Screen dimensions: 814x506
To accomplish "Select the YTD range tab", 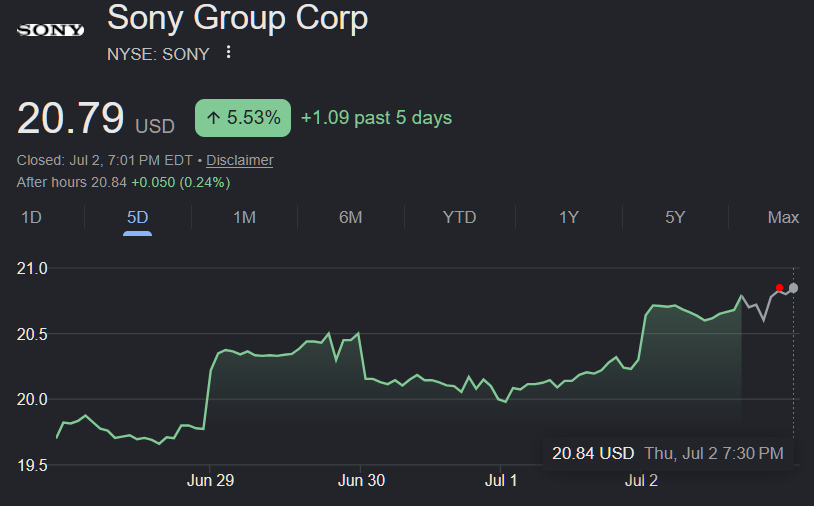I will click(459, 217).
